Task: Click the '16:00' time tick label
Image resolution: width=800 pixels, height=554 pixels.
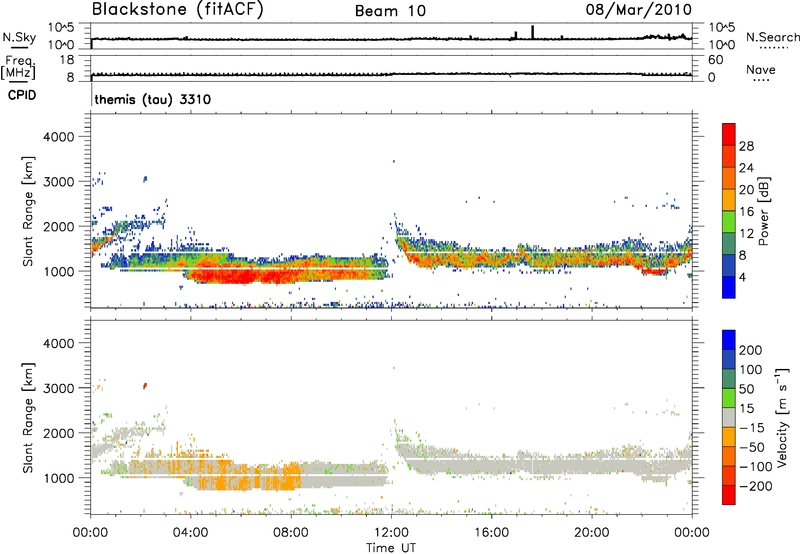Action: [491, 533]
